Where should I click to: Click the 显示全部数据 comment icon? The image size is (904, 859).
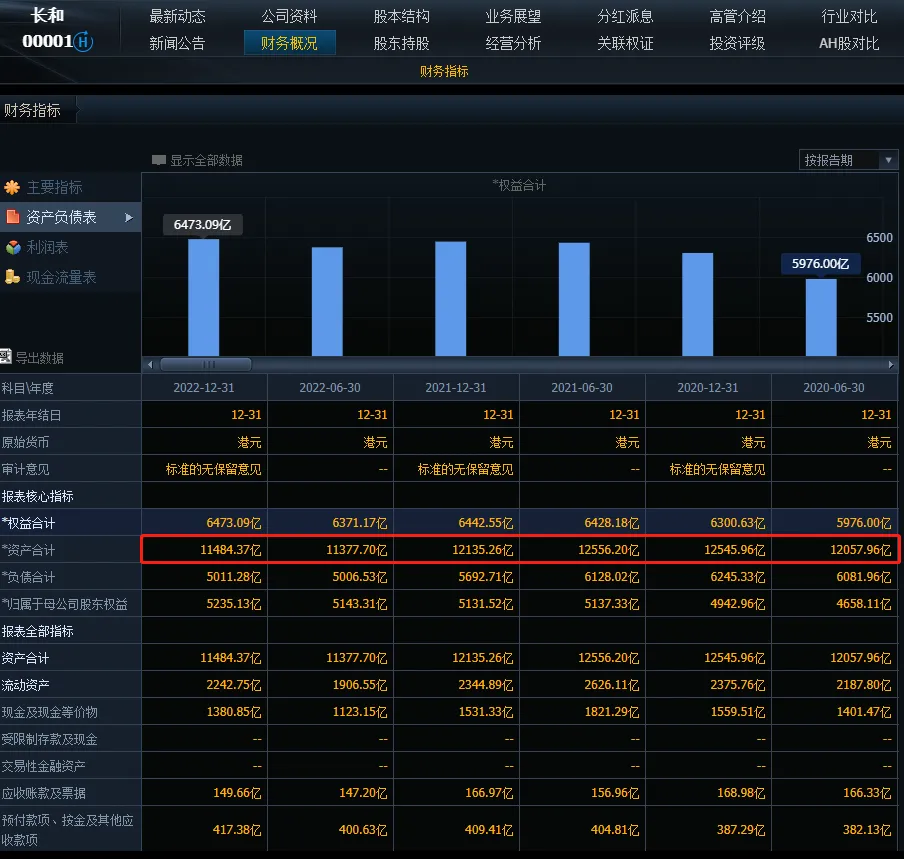pyautogui.click(x=158, y=160)
